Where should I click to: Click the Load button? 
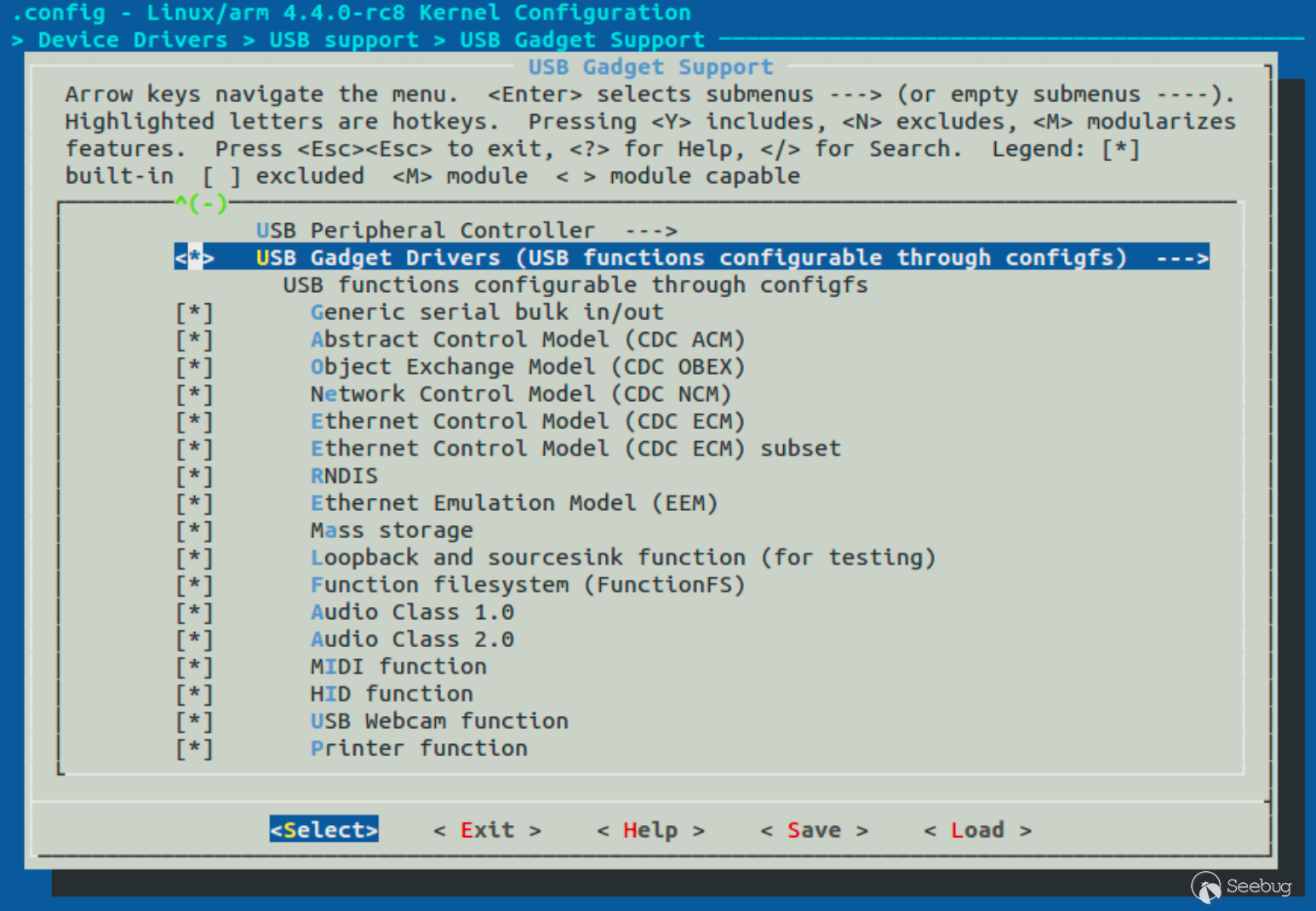[977, 830]
